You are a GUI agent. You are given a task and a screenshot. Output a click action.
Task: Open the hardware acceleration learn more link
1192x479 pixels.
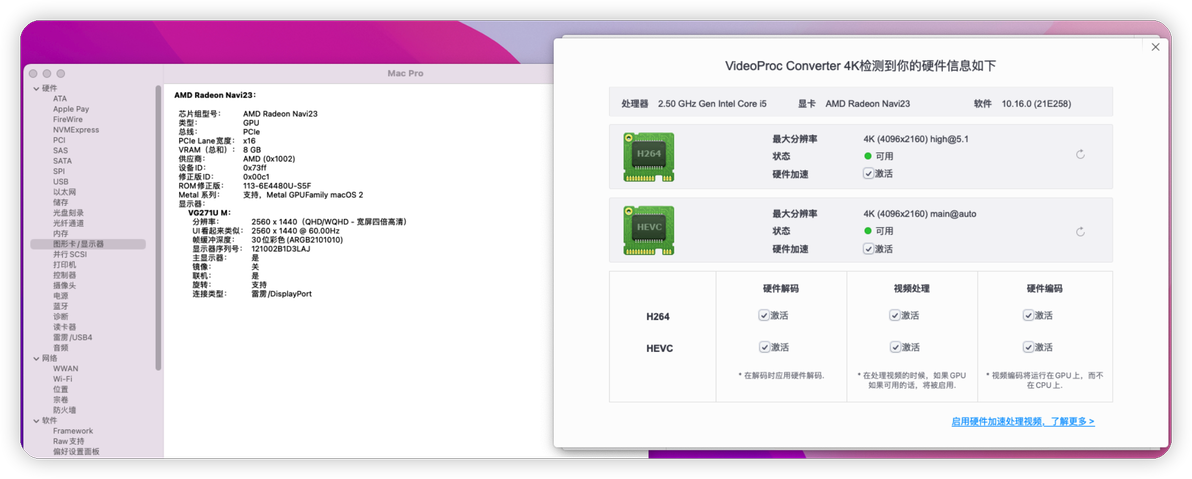point(1022,421)
